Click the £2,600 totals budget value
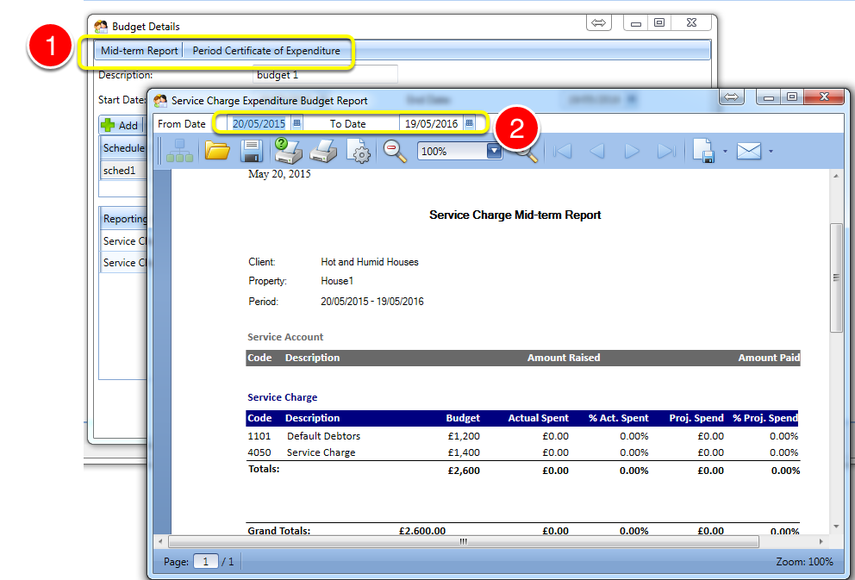 [x=463, y=470]
